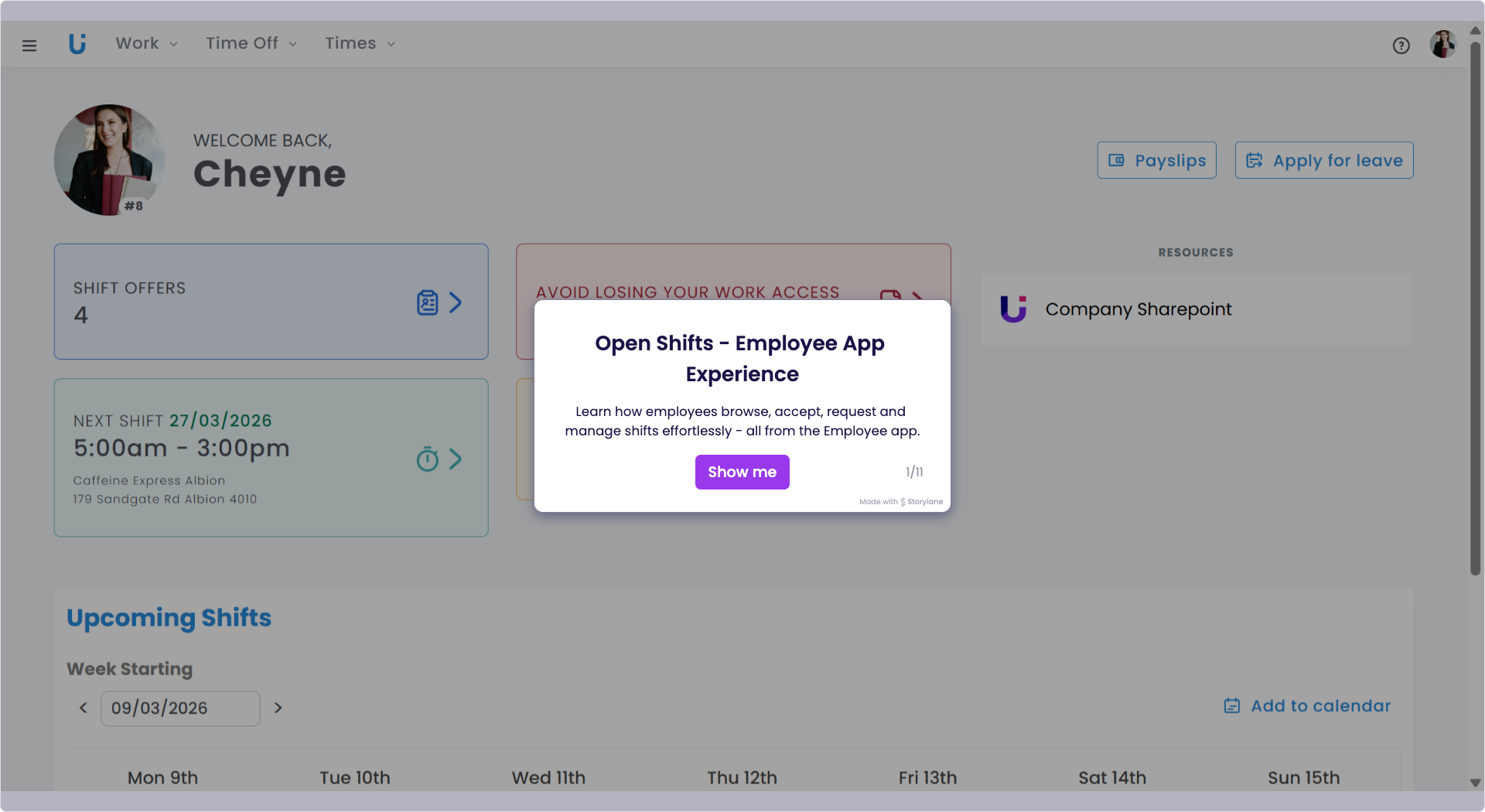Click the chevron on Next Shift card
Screen dimensions: 1485x812
tap(456, 459)
